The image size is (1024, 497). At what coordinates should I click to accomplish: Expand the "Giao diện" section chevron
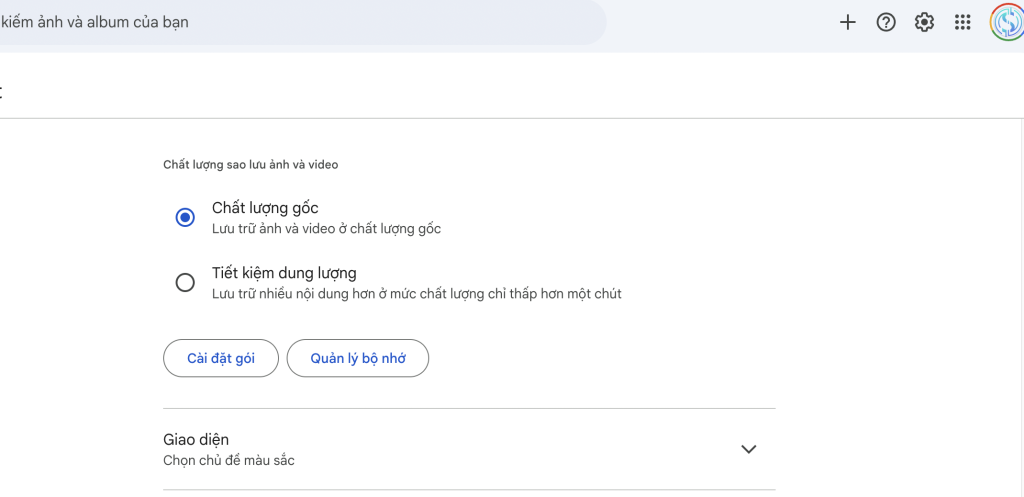point(748,449)
